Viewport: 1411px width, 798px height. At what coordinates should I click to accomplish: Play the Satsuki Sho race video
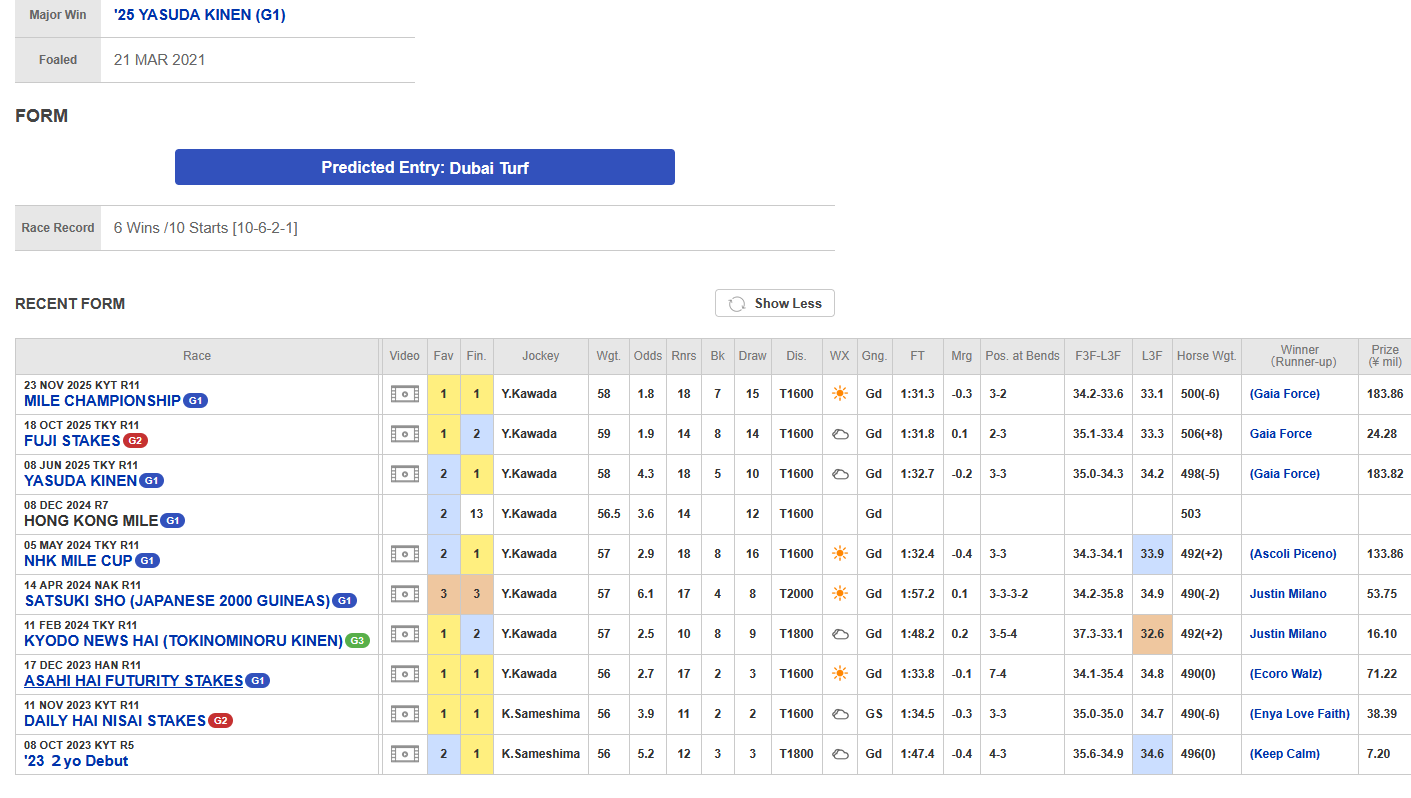tap(404, 594)
